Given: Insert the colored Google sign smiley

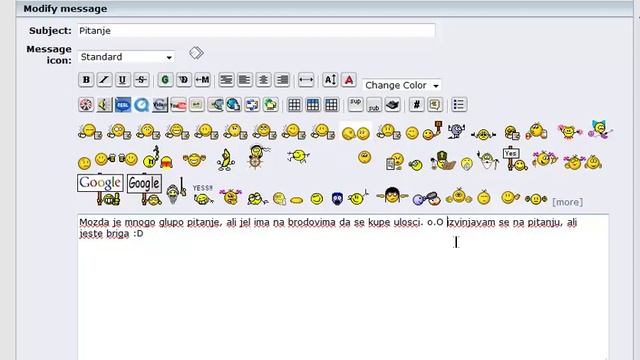Looking at the screenshot, I should point(100,189).
